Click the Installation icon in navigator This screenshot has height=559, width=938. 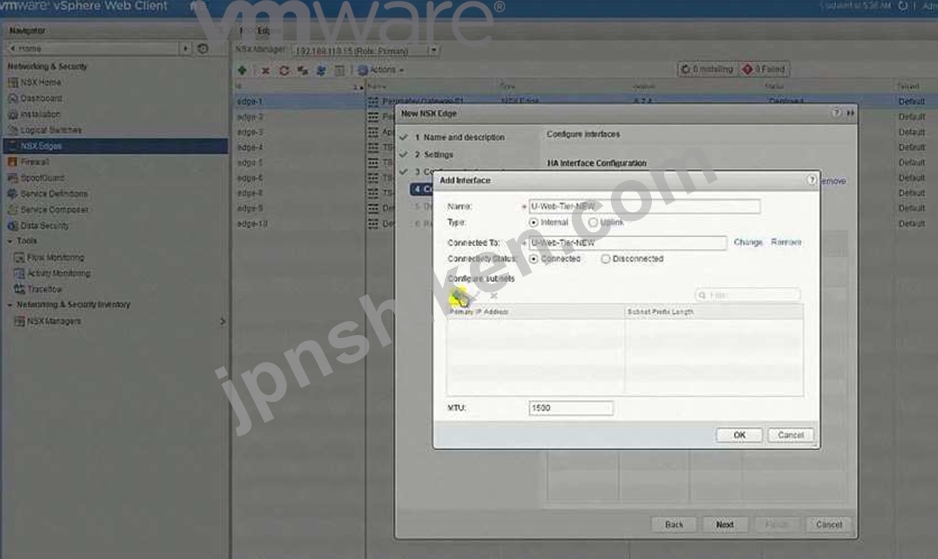click(x=13, y=114)
